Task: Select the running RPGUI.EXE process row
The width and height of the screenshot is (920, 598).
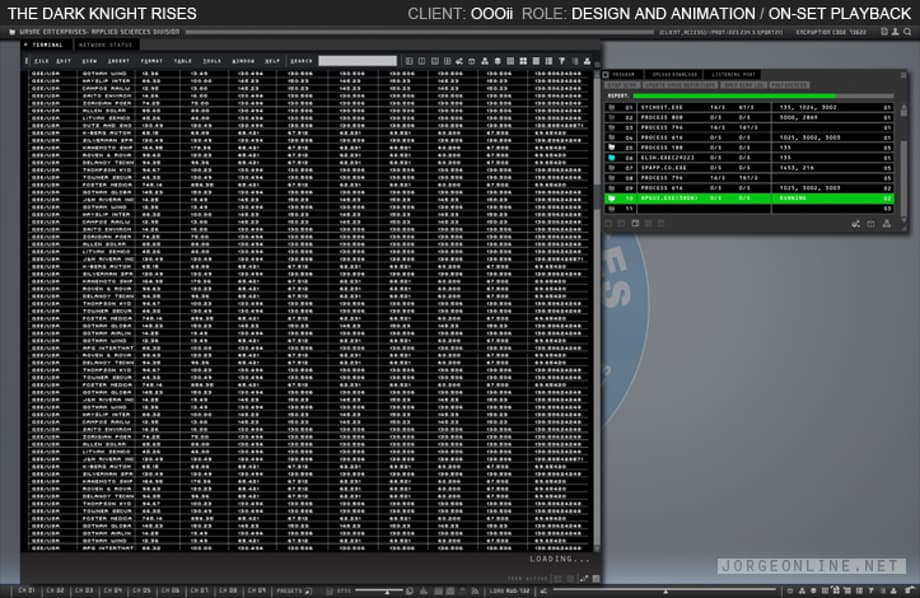Action: tap(748, 199)
